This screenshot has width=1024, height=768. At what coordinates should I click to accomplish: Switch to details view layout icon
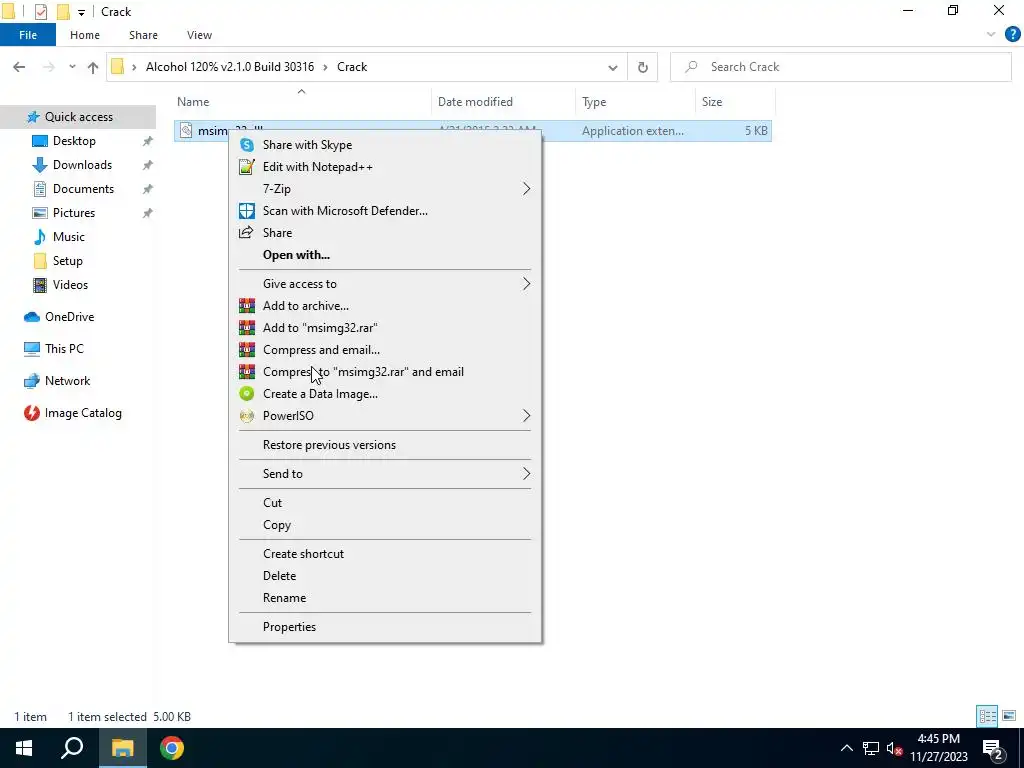coord(987,716)
